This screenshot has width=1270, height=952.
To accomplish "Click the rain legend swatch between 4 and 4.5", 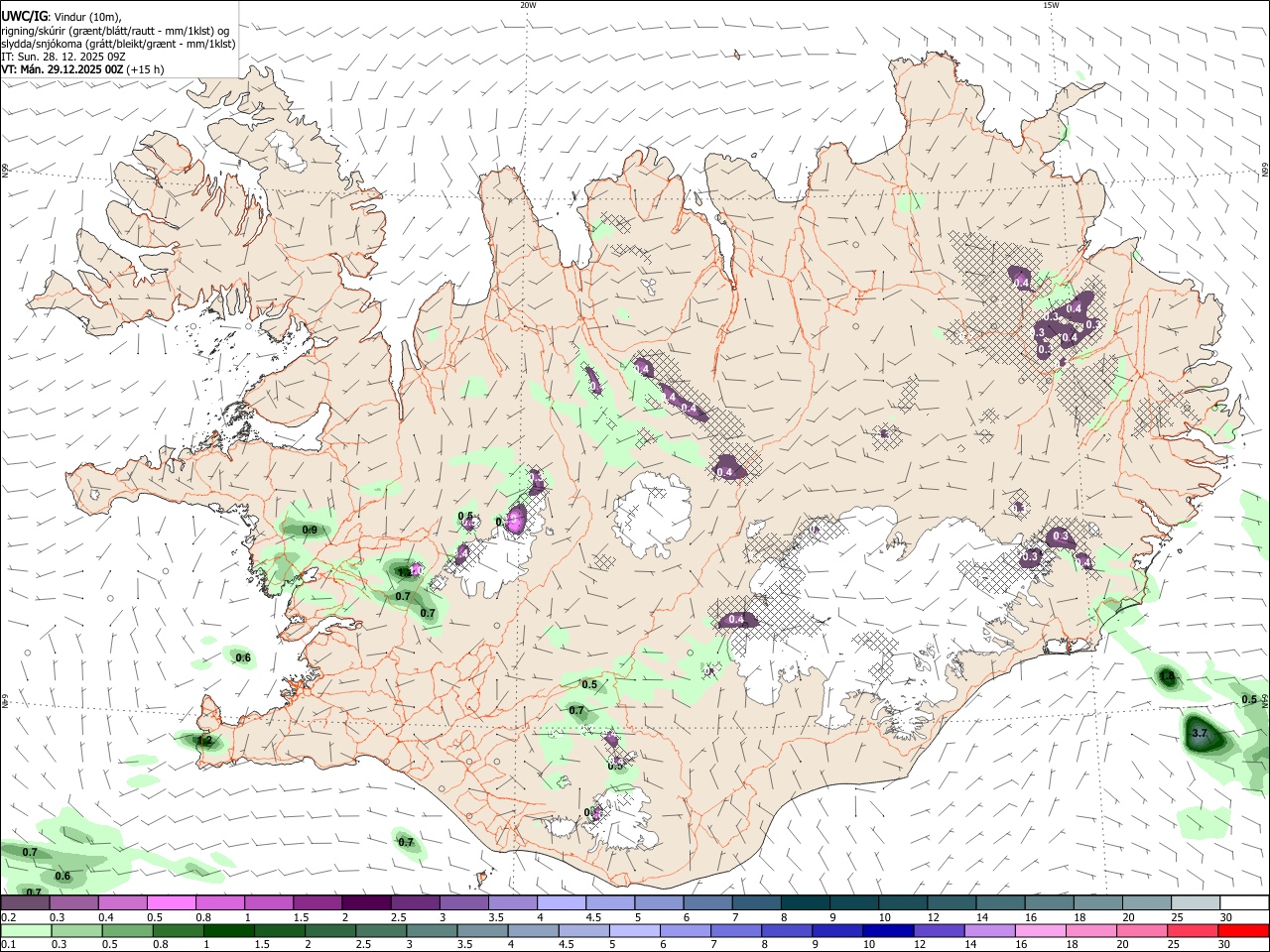I will click(x=534, y=930).
